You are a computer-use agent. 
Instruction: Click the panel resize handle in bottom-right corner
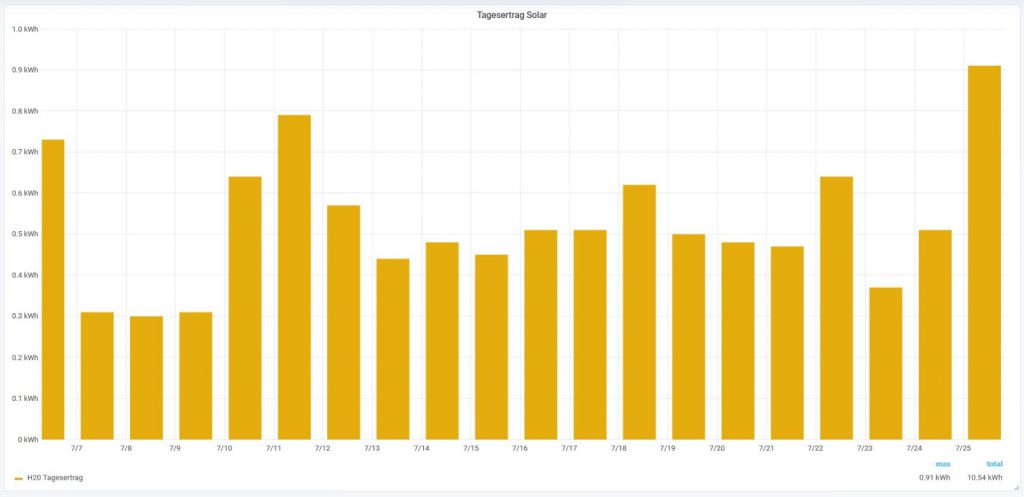(x=1016, y=490)
